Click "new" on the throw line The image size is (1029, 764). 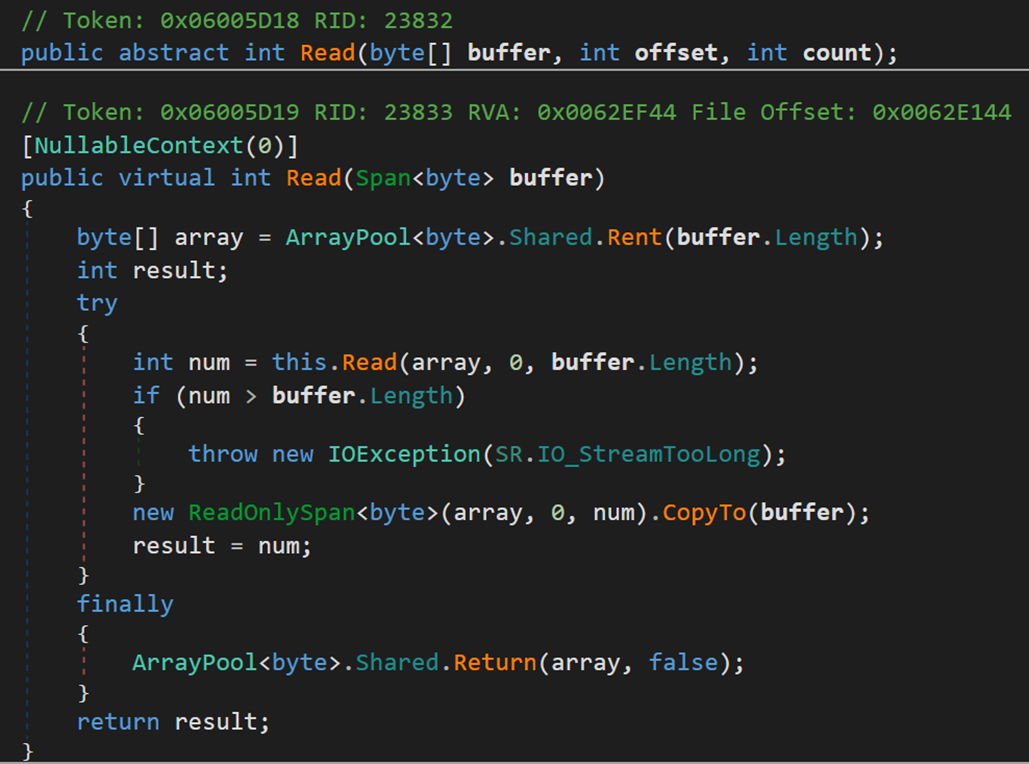coord(293,454)
